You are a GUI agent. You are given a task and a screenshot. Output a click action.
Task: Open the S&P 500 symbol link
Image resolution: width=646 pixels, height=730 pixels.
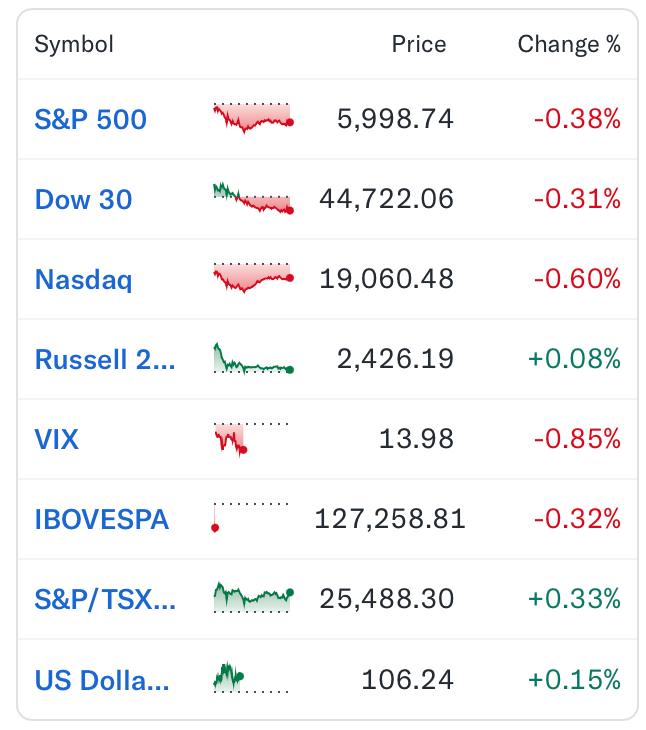pyautogui.click(x=91, y=119)
